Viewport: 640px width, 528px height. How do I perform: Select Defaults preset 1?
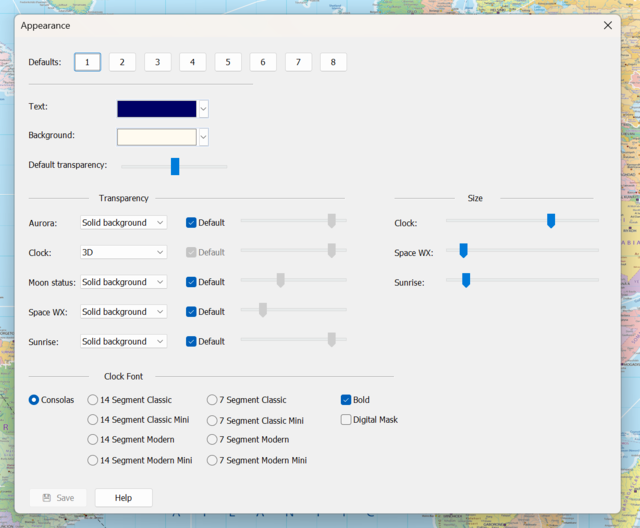pos(87,62)
